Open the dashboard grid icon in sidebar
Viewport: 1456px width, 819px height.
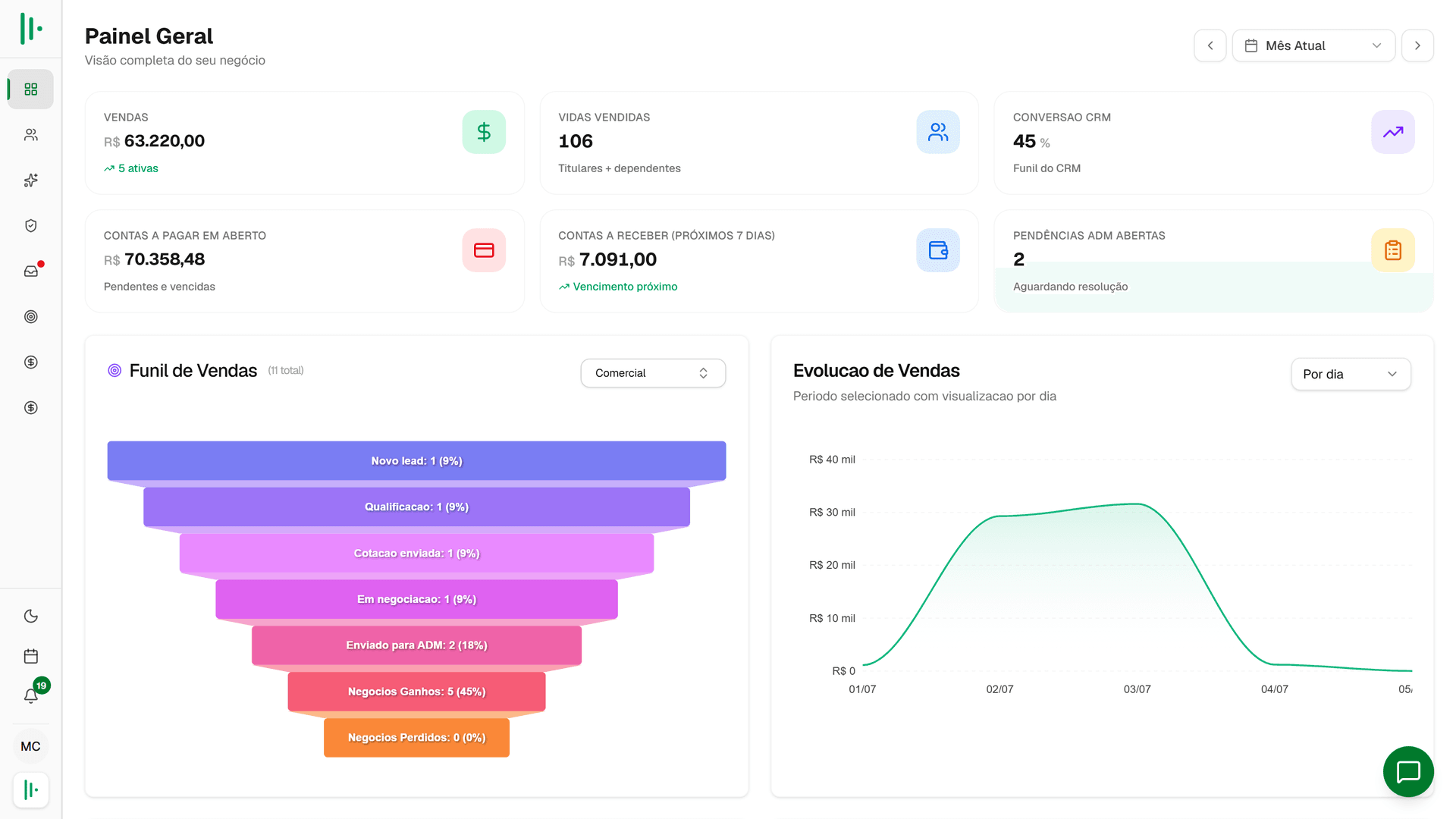coord(30,89)
